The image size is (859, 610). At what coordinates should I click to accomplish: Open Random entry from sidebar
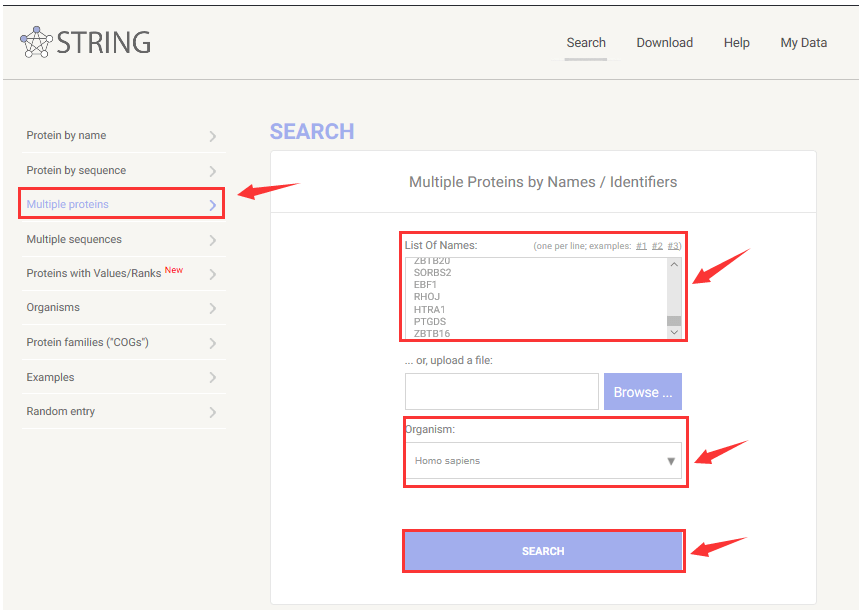61,412
